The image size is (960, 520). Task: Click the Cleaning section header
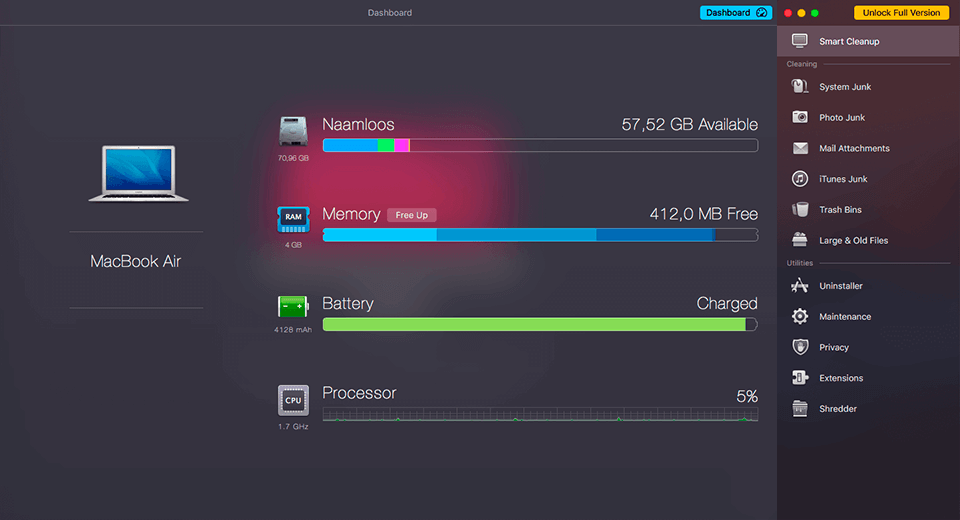(x=801, y=64)
